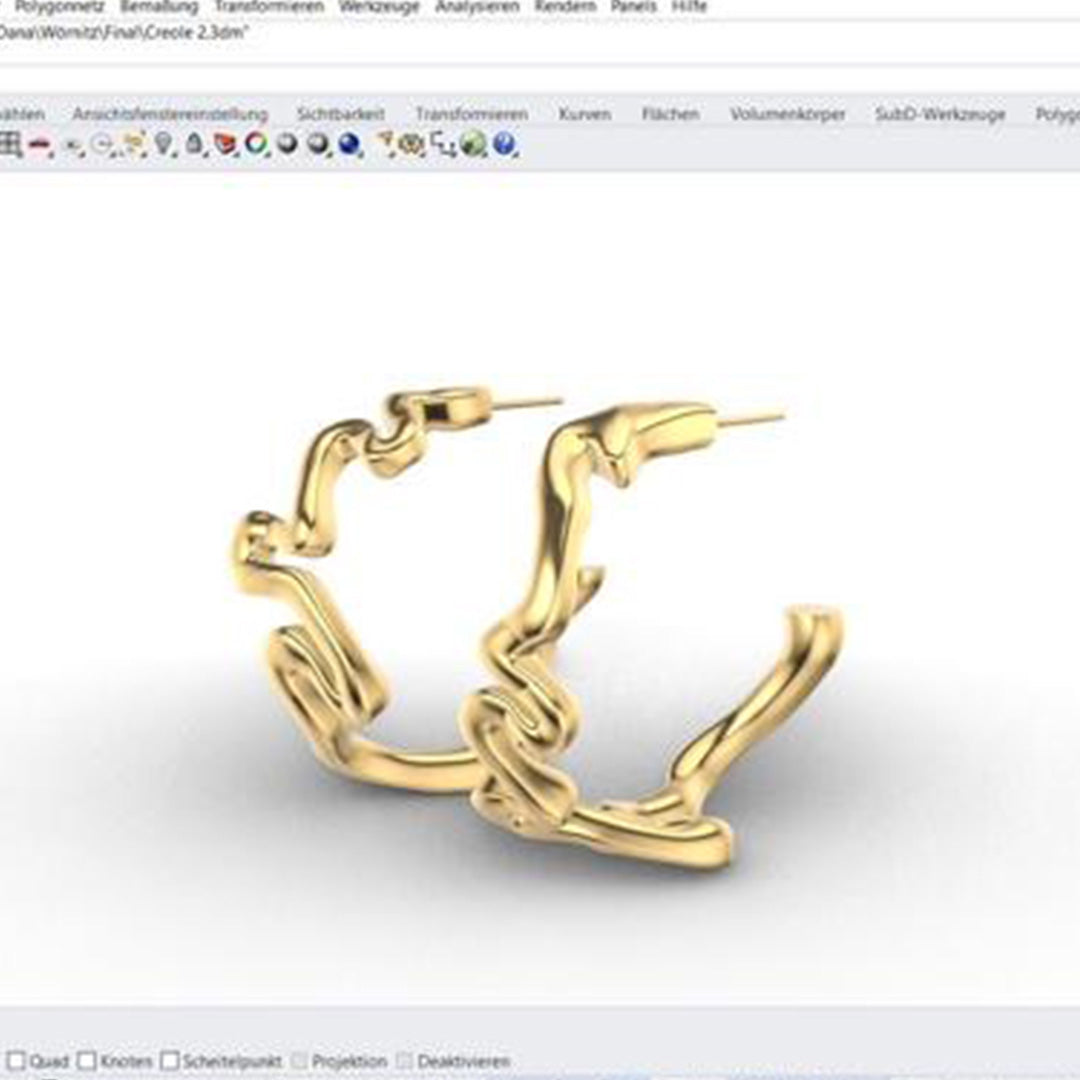1080x1080 pixels.
Task: Open the Volumenkörper toolbar tab
Action: [787, 114]
